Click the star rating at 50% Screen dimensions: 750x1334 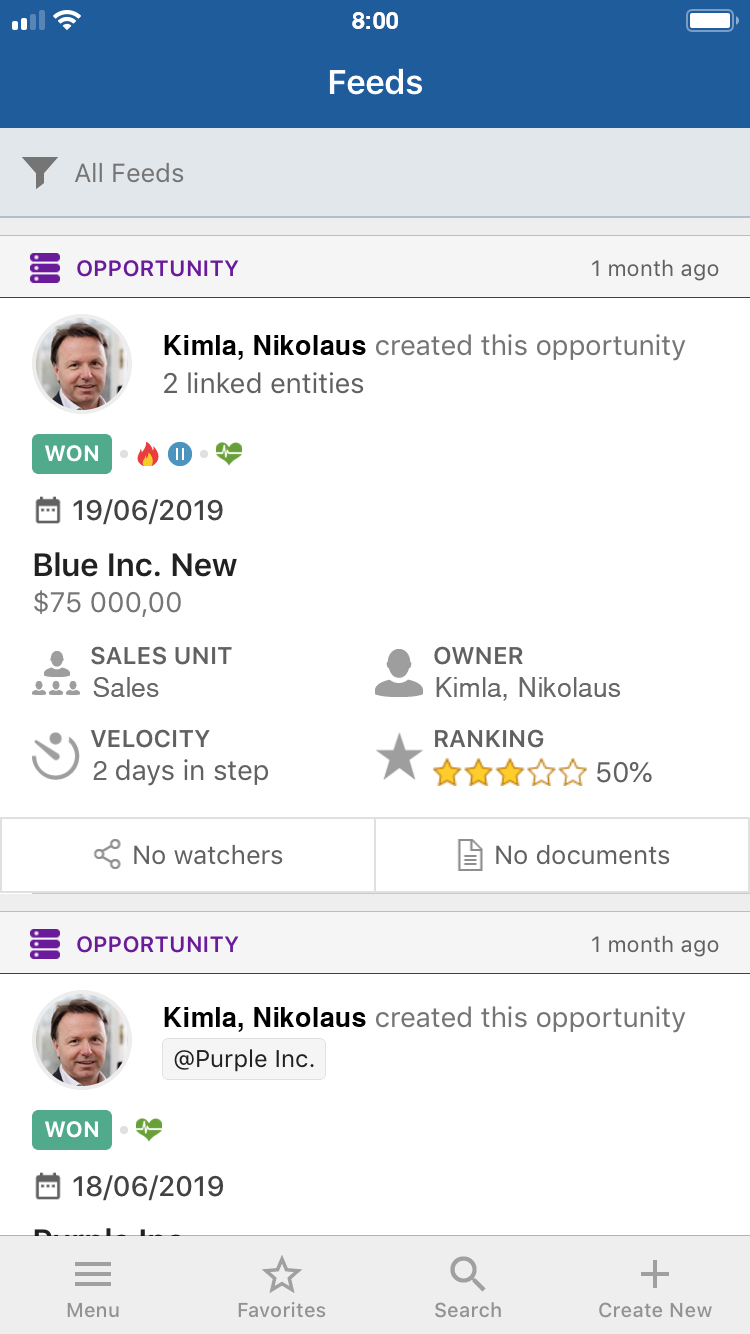(x=510, y=773)
